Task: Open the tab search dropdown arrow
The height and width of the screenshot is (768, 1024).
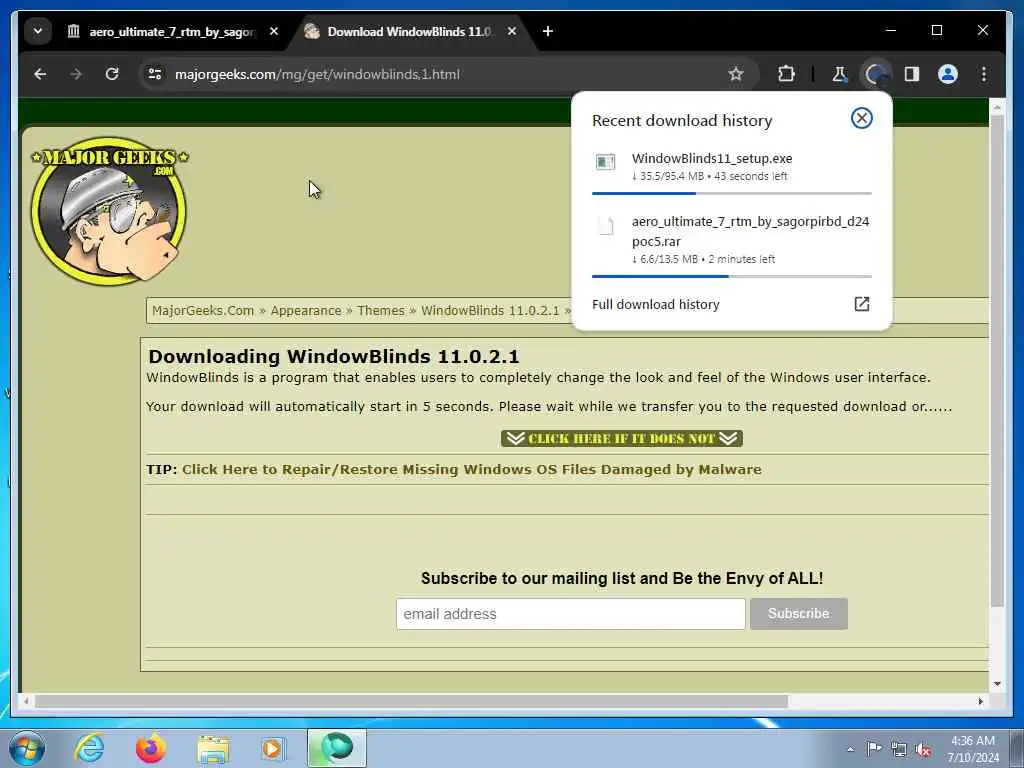Action: (38, 31)
